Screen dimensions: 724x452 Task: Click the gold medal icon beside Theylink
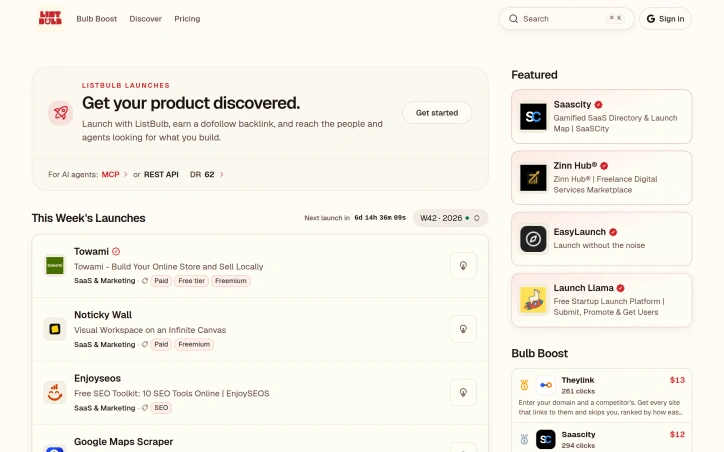[x=524, y=385]
